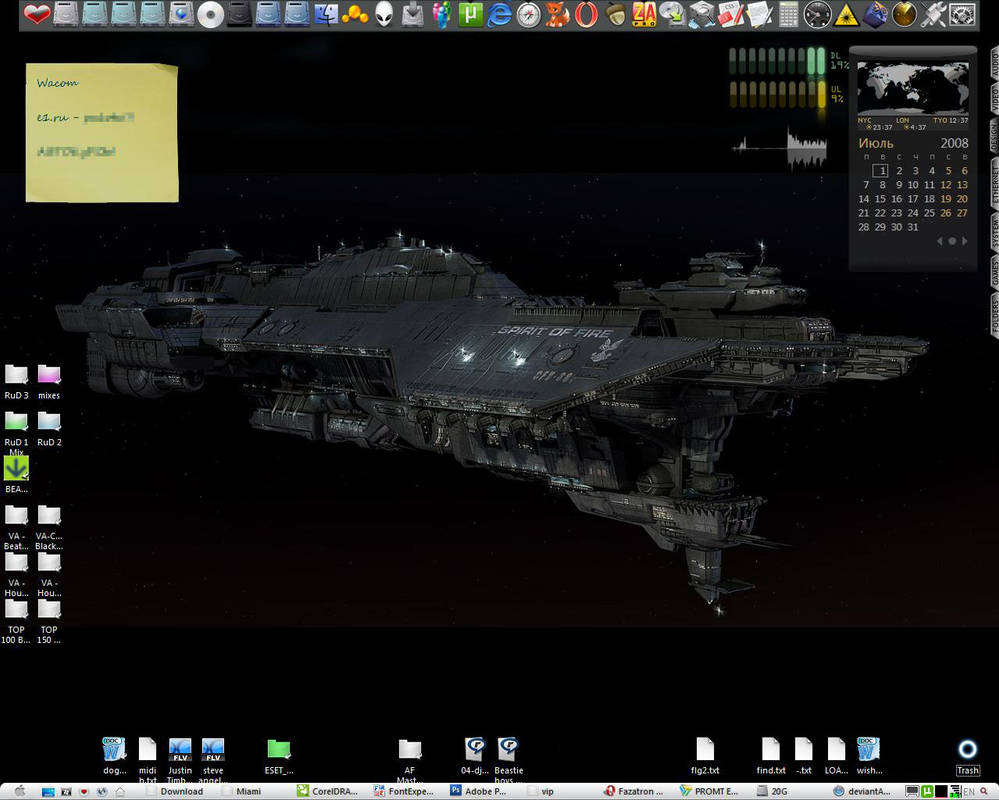Viewport: 999px width, 800px height.
Task: Click the Apple logo start button
Action: click(x=20, y=791)
